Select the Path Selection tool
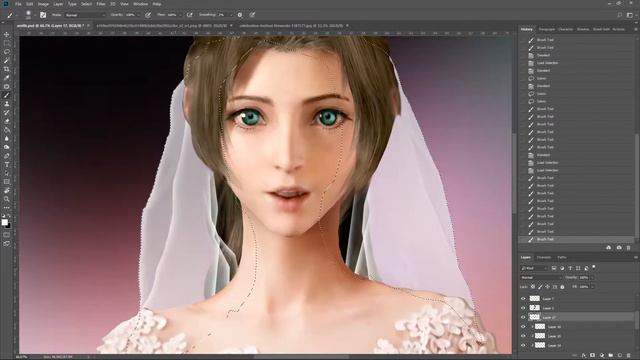640x360 pixels. coord(7,173)
